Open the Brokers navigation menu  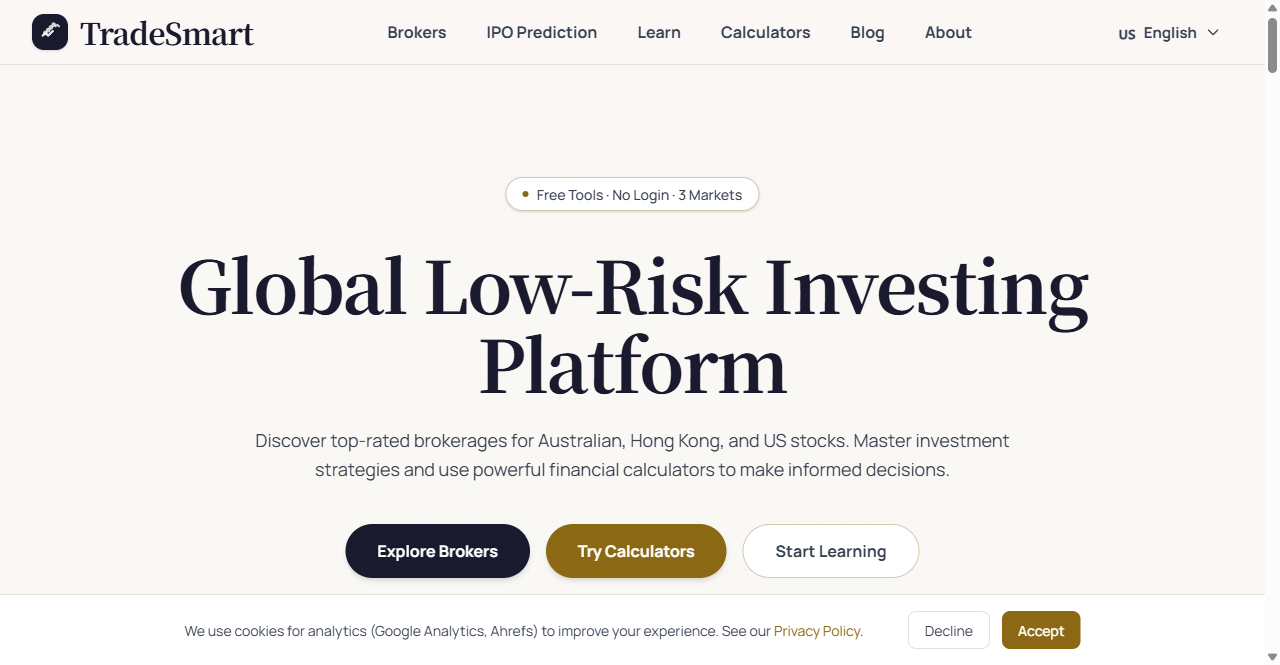point(417,32)
